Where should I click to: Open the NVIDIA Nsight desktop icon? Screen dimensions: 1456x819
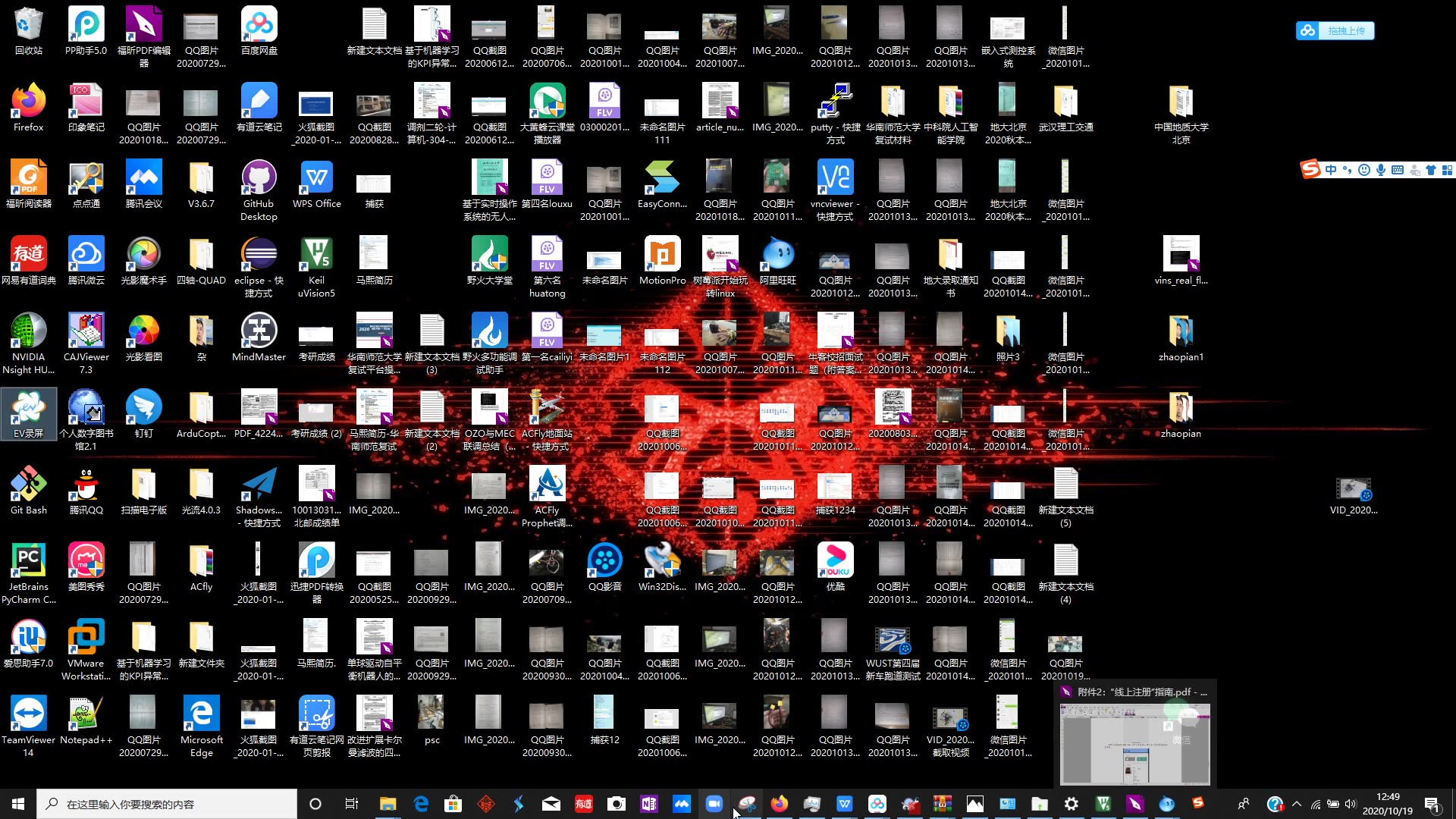[28, 343]
